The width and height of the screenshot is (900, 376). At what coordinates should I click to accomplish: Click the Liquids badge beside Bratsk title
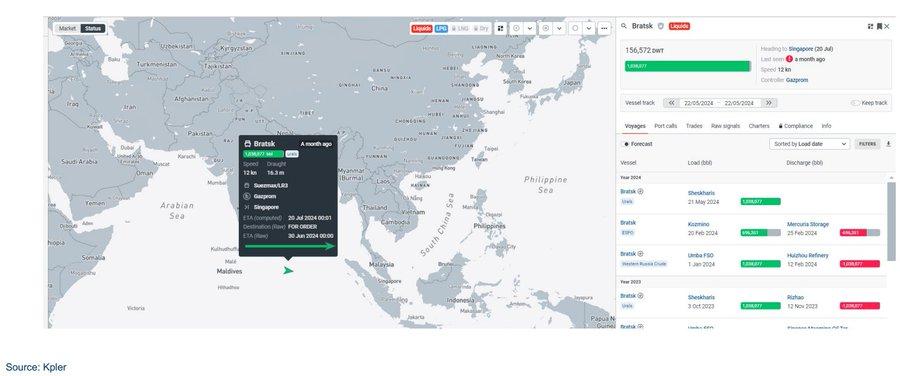[679, 26]
